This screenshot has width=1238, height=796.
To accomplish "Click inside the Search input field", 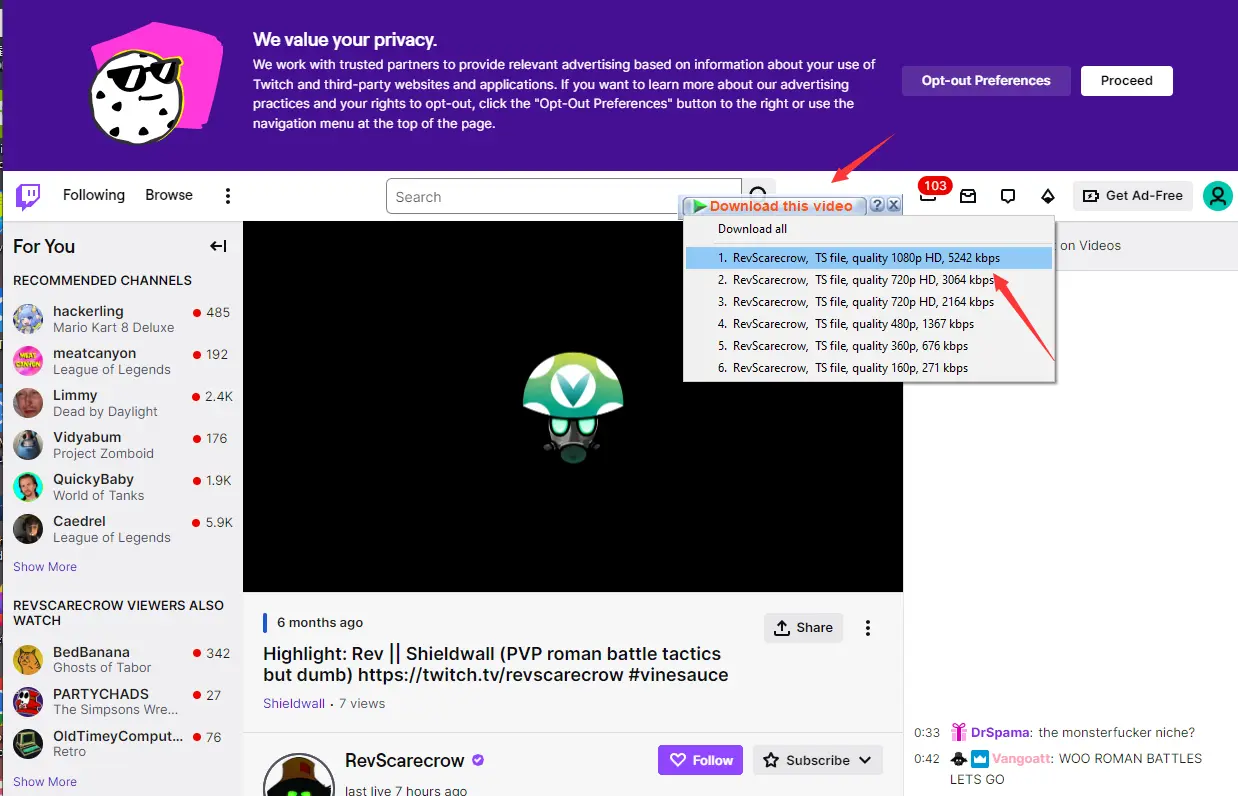I will coord(560,196).
